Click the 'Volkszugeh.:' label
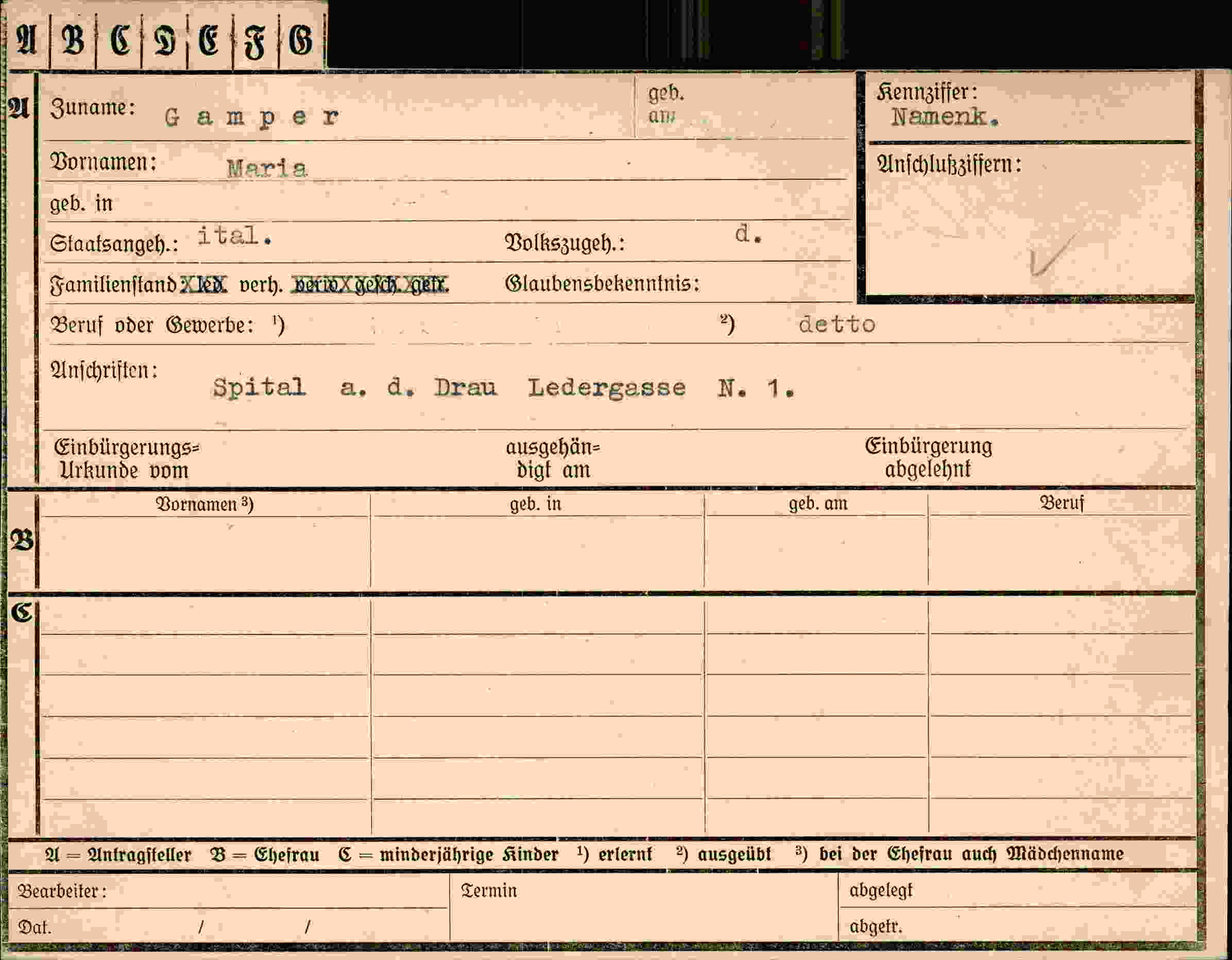1232x960 pixels. pos(564,243)
